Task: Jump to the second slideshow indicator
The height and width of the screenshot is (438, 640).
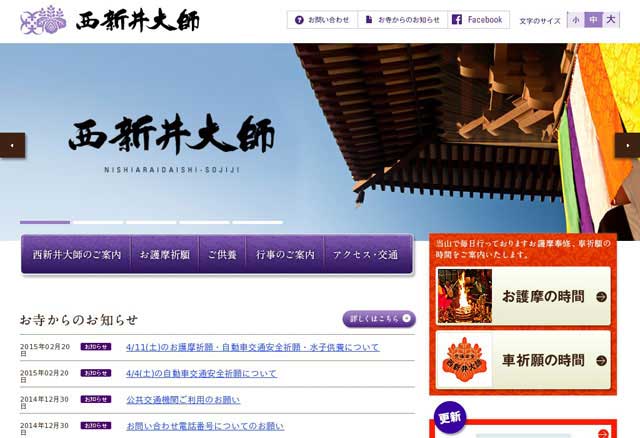Action: tap(98, 222)
